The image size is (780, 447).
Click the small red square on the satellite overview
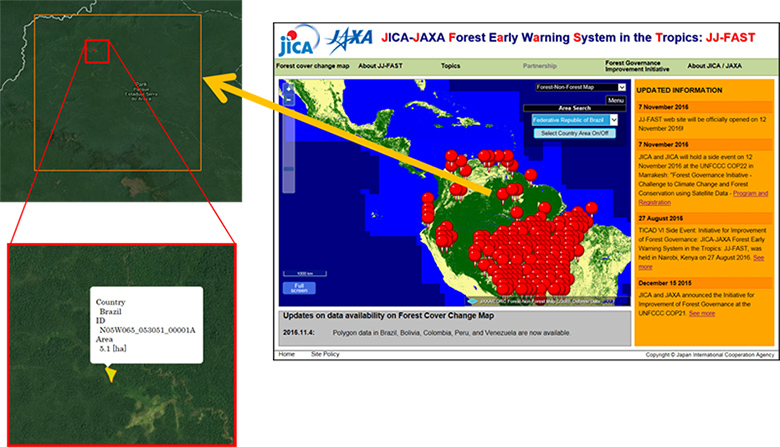97,51
